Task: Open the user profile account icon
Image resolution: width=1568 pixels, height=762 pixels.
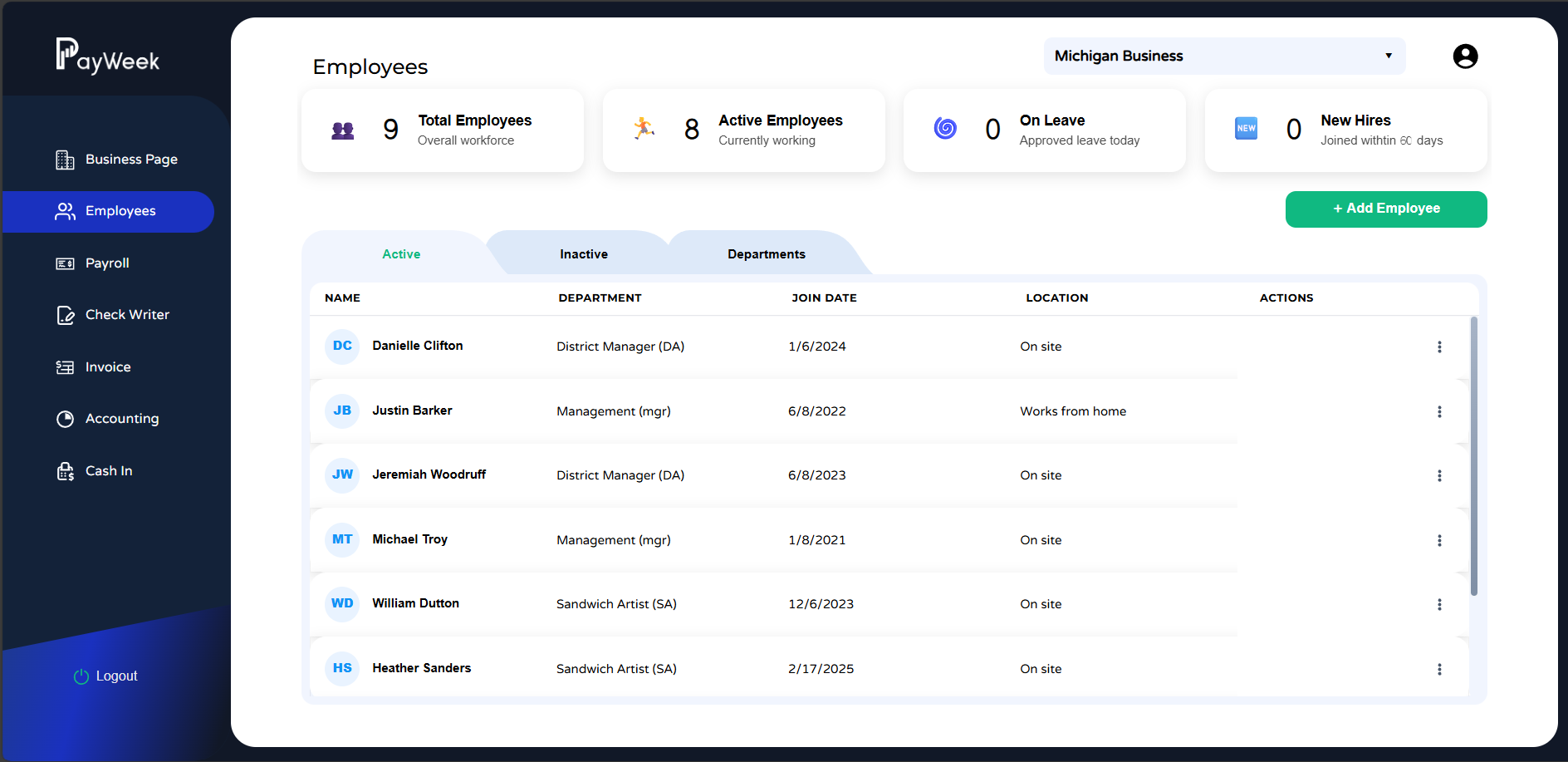Action: pyautogui.click(x=1465, y=57)
